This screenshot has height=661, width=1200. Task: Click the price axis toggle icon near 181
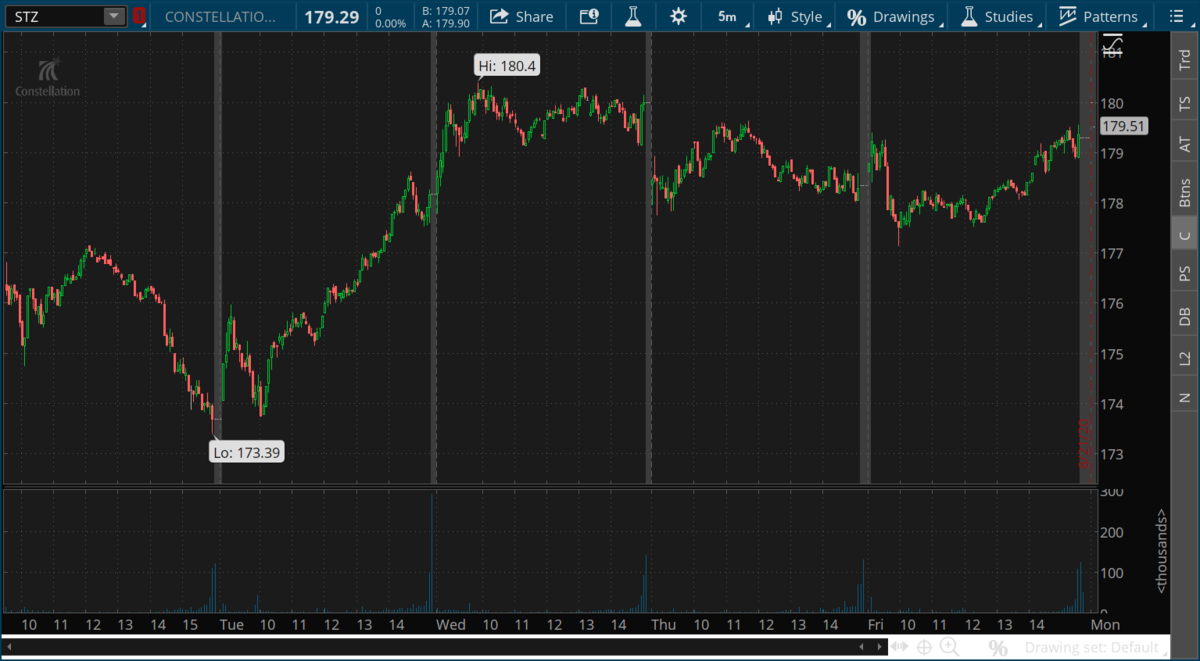[x=1112, y=43]
